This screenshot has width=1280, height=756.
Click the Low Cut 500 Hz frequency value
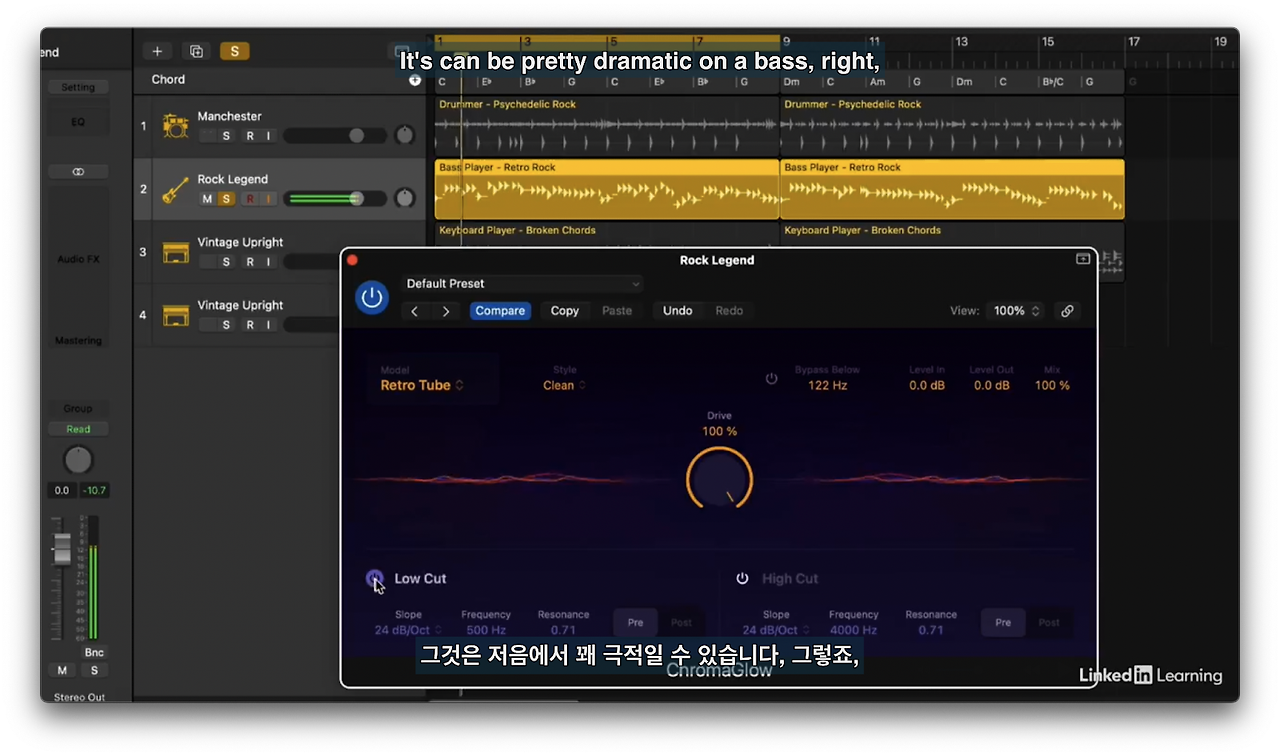pyautogui.click(x=486, y=630)
